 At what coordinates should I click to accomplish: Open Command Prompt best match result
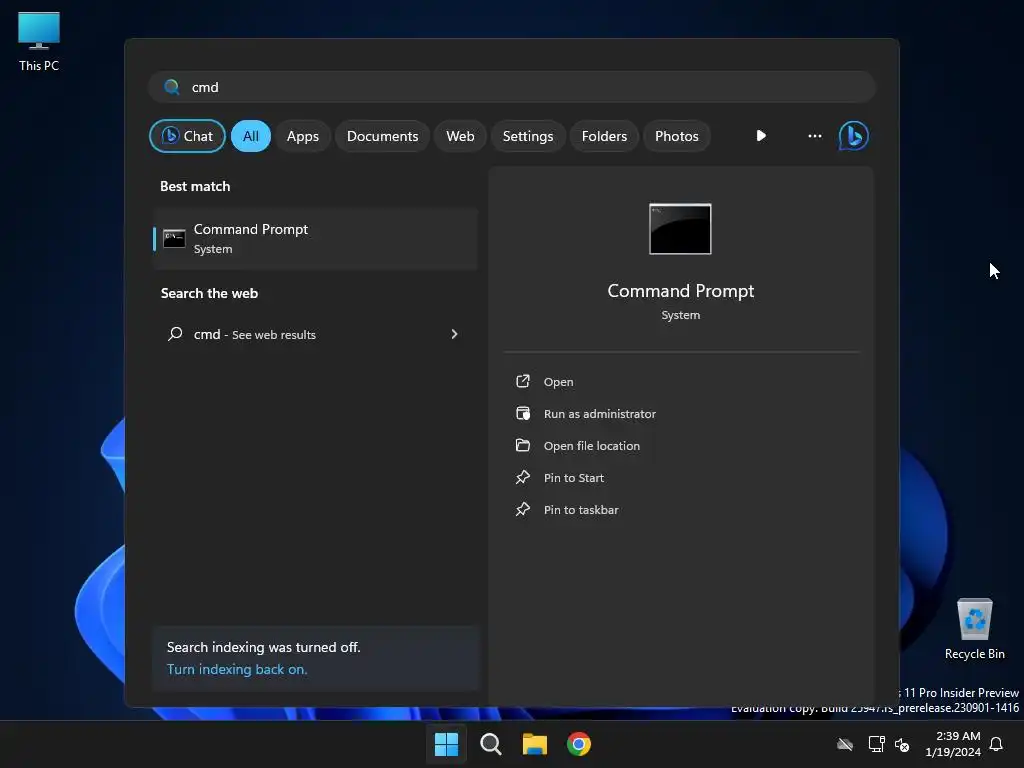[315, 238]
